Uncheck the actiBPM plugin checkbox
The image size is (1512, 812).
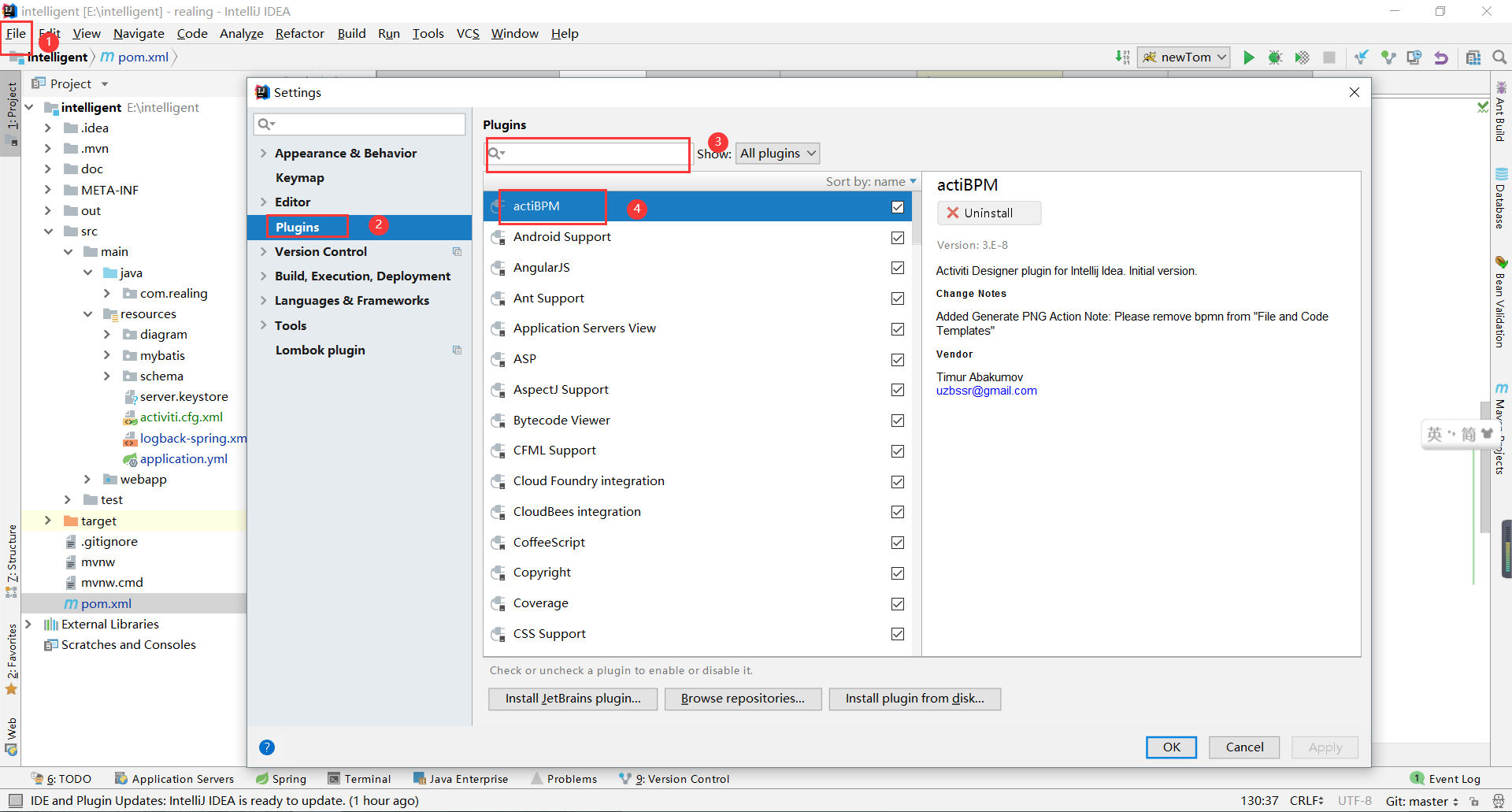pos(898,207)
